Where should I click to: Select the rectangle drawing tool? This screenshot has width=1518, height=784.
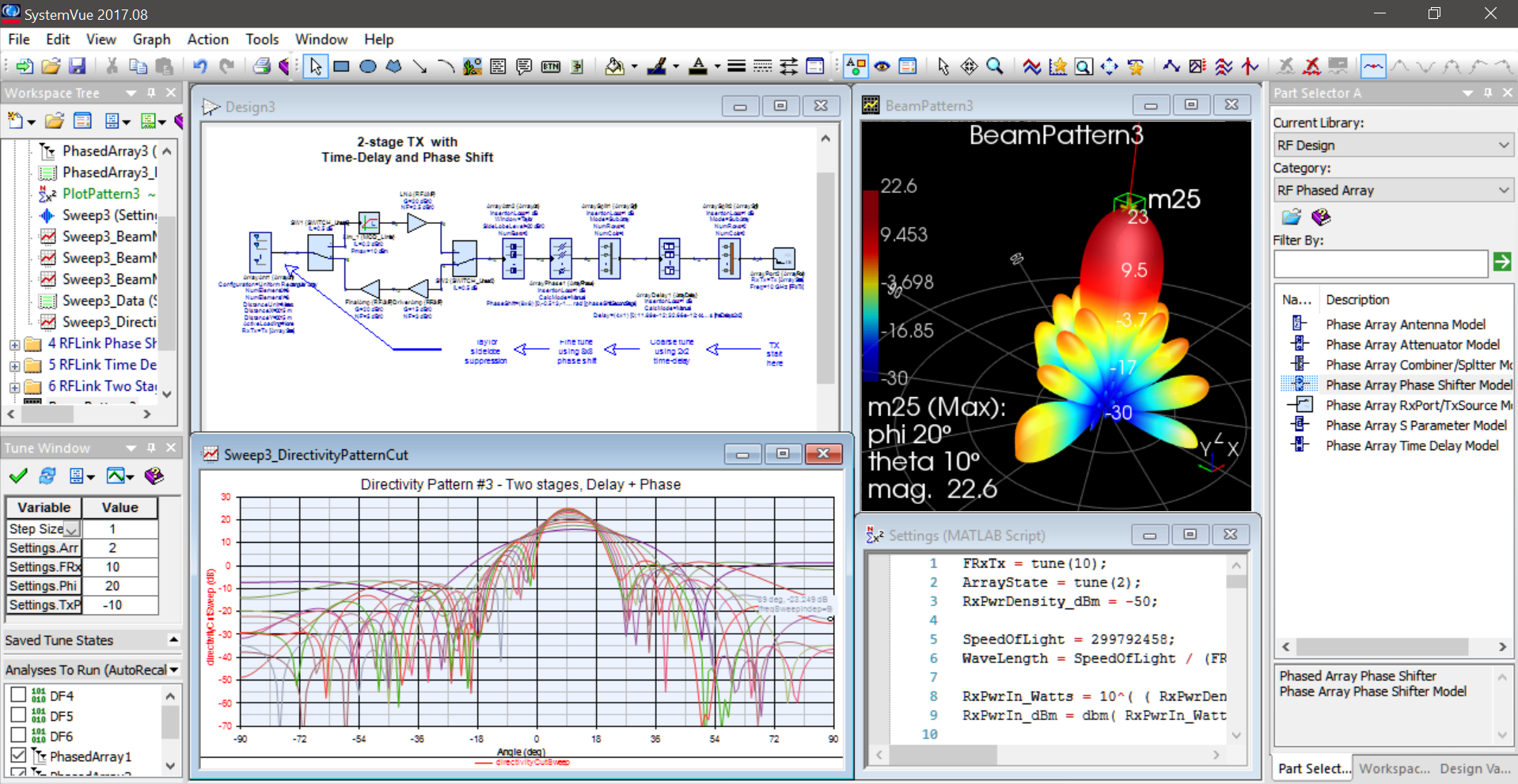click(341, 66)
